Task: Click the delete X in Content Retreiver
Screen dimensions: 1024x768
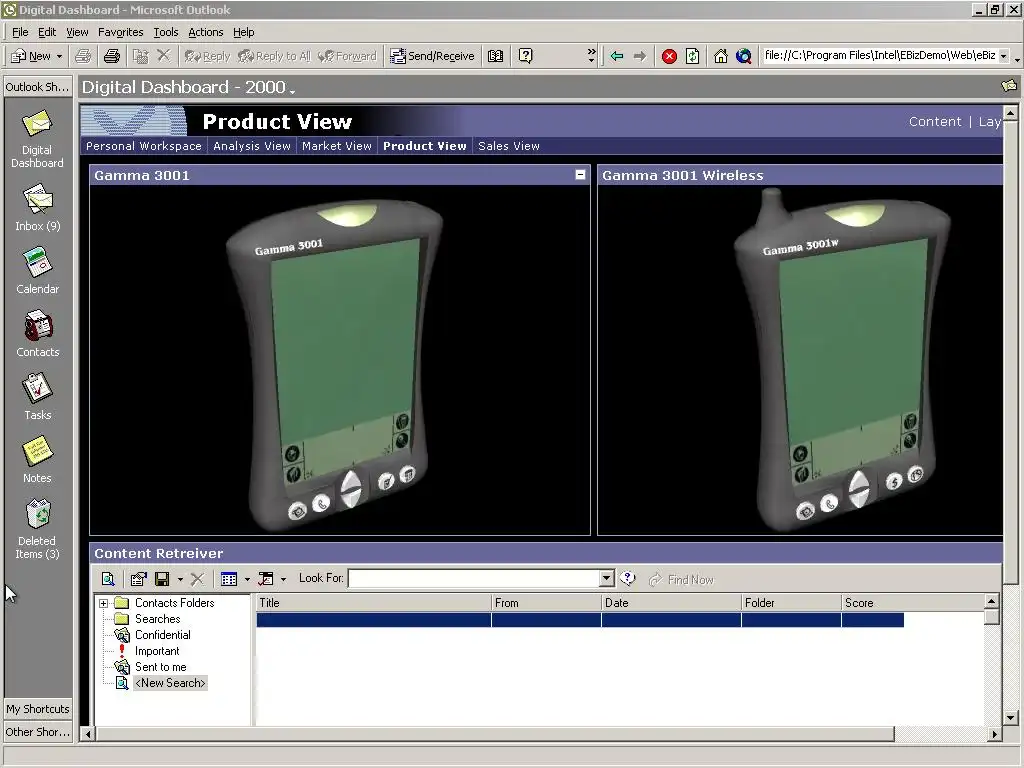Action: 197,579
